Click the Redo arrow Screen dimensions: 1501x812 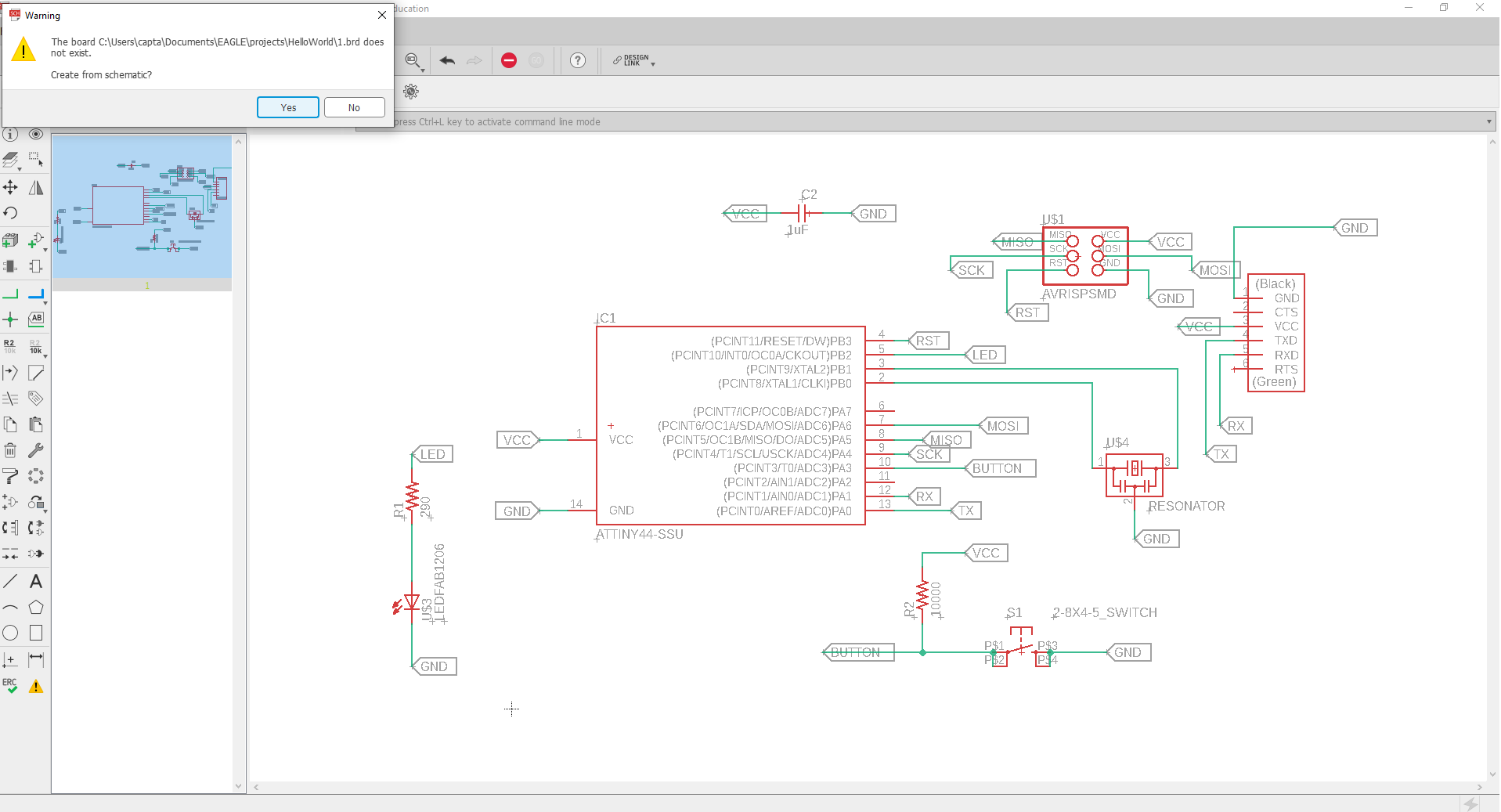pos(474,60)
